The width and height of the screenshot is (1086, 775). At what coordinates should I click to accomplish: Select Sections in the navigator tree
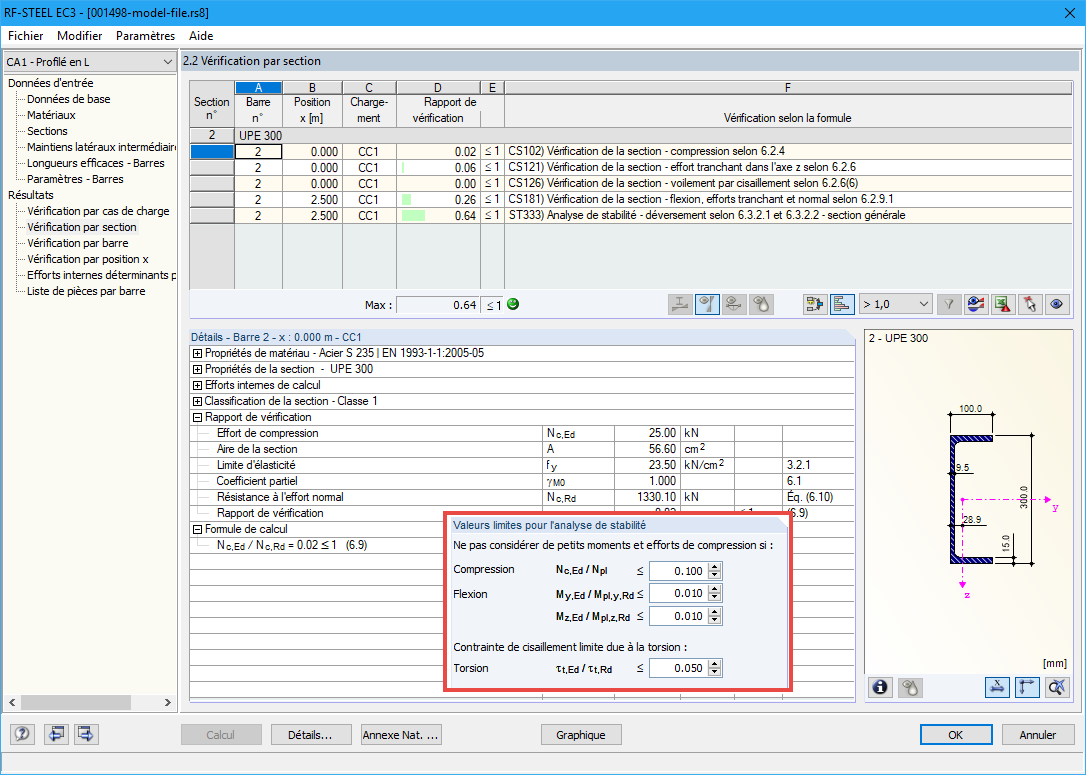tap(47, 131)
